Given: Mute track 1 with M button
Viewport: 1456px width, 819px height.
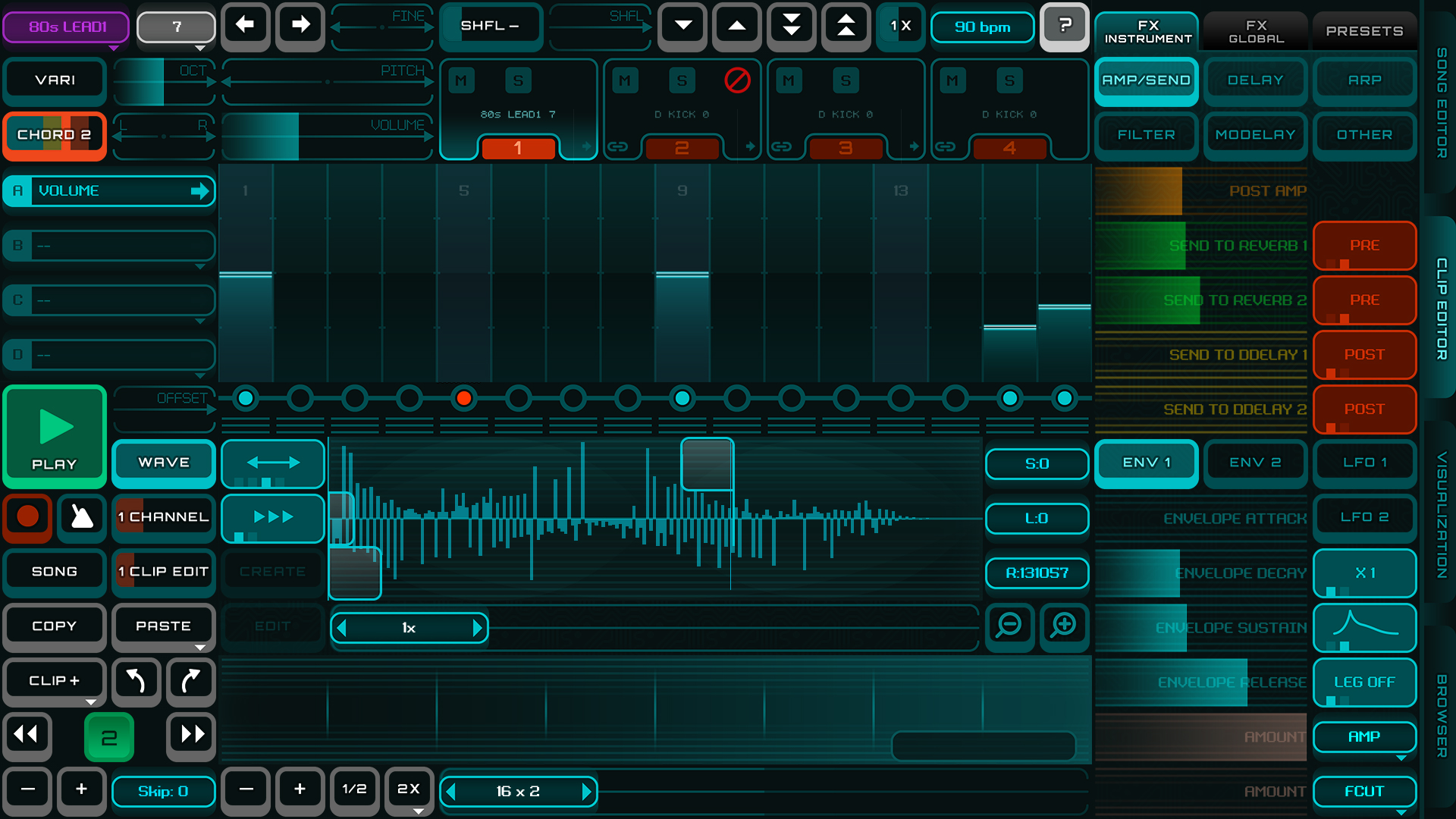Looking at the screenshot, I should [461, 80].
